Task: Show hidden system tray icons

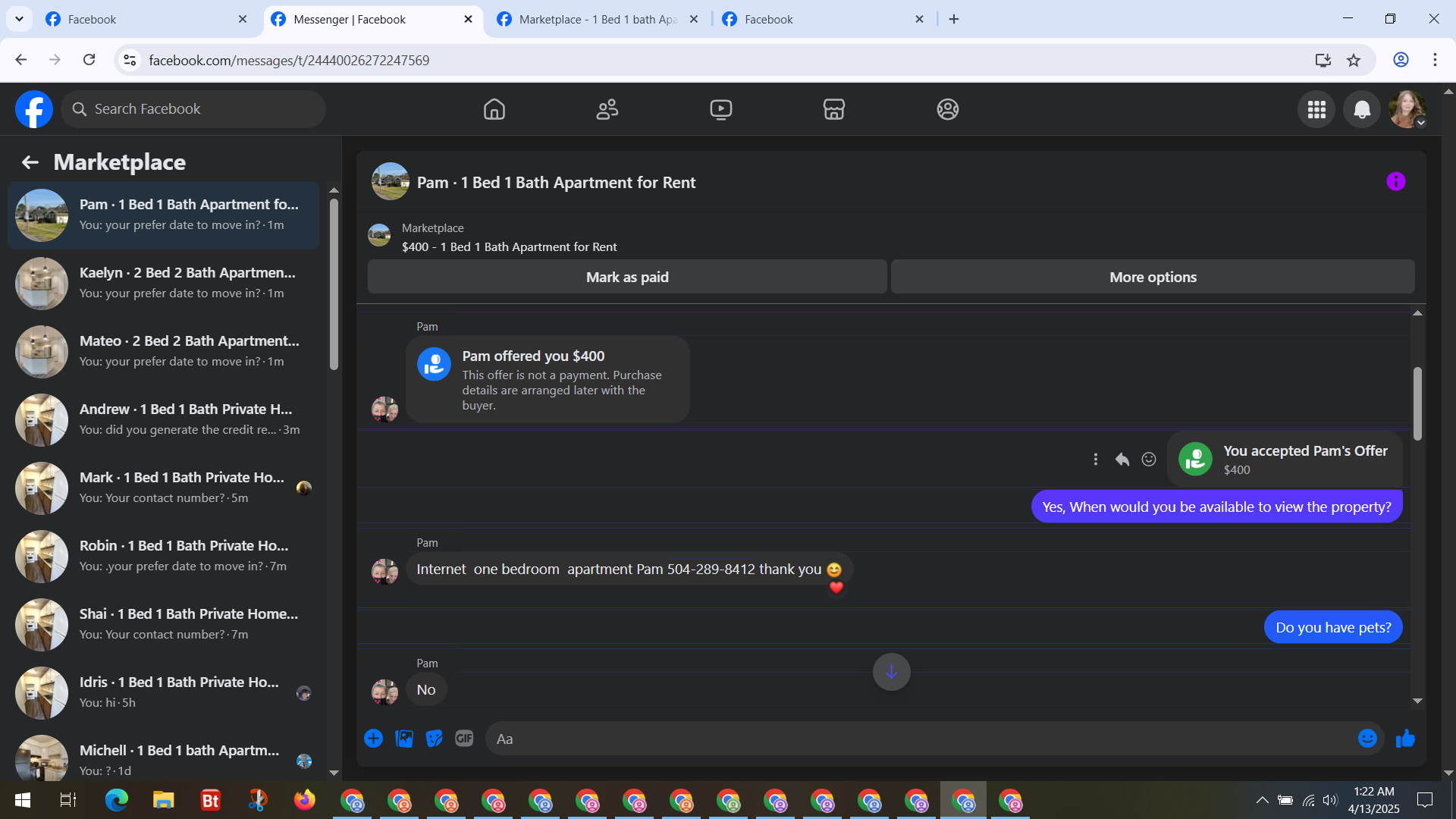Action: tap(1262, 800)
